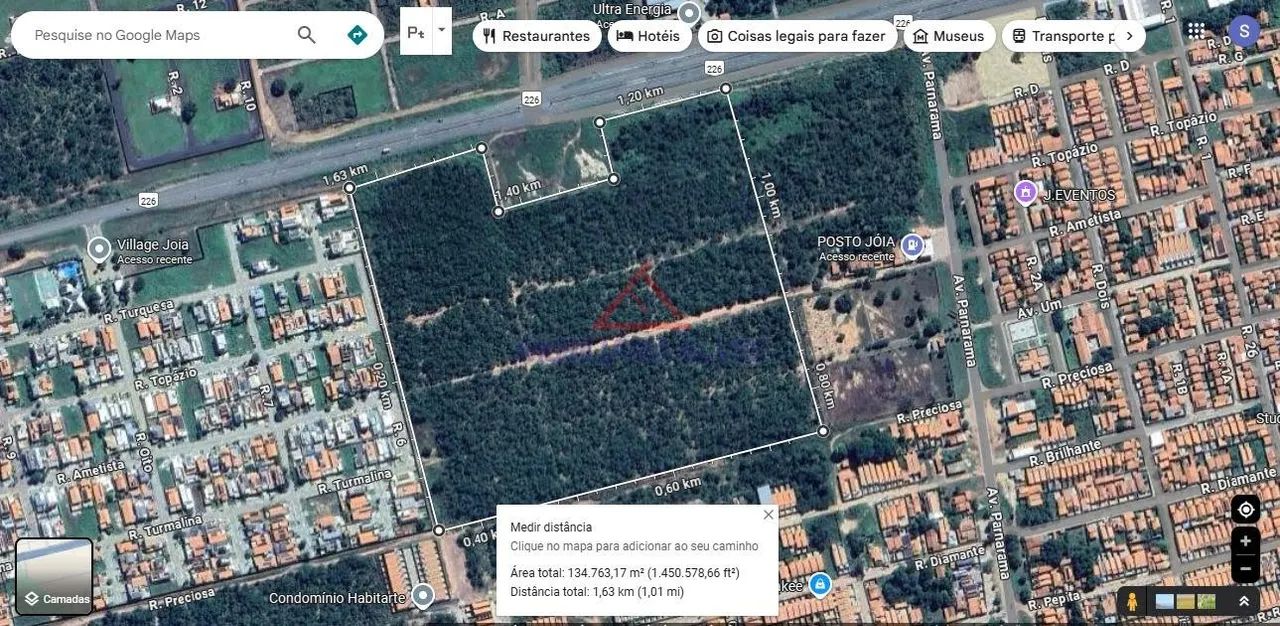Image resolution: width=1280 pixels, height=626 pixels.
Task: Click the '0,60 km' distance label
Action: 678,487
